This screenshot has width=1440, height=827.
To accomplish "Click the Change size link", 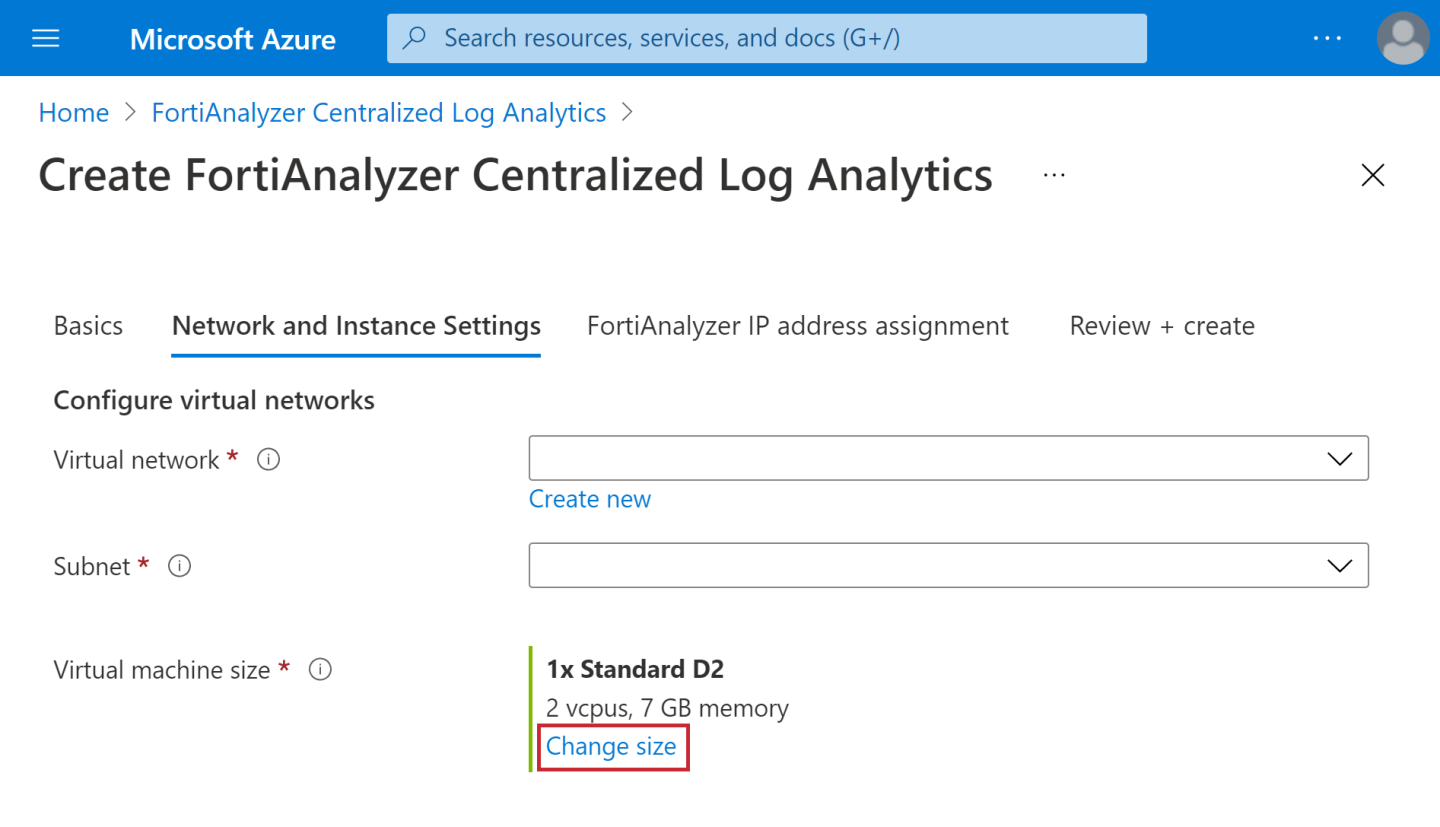I will click(x=611, y=747).
